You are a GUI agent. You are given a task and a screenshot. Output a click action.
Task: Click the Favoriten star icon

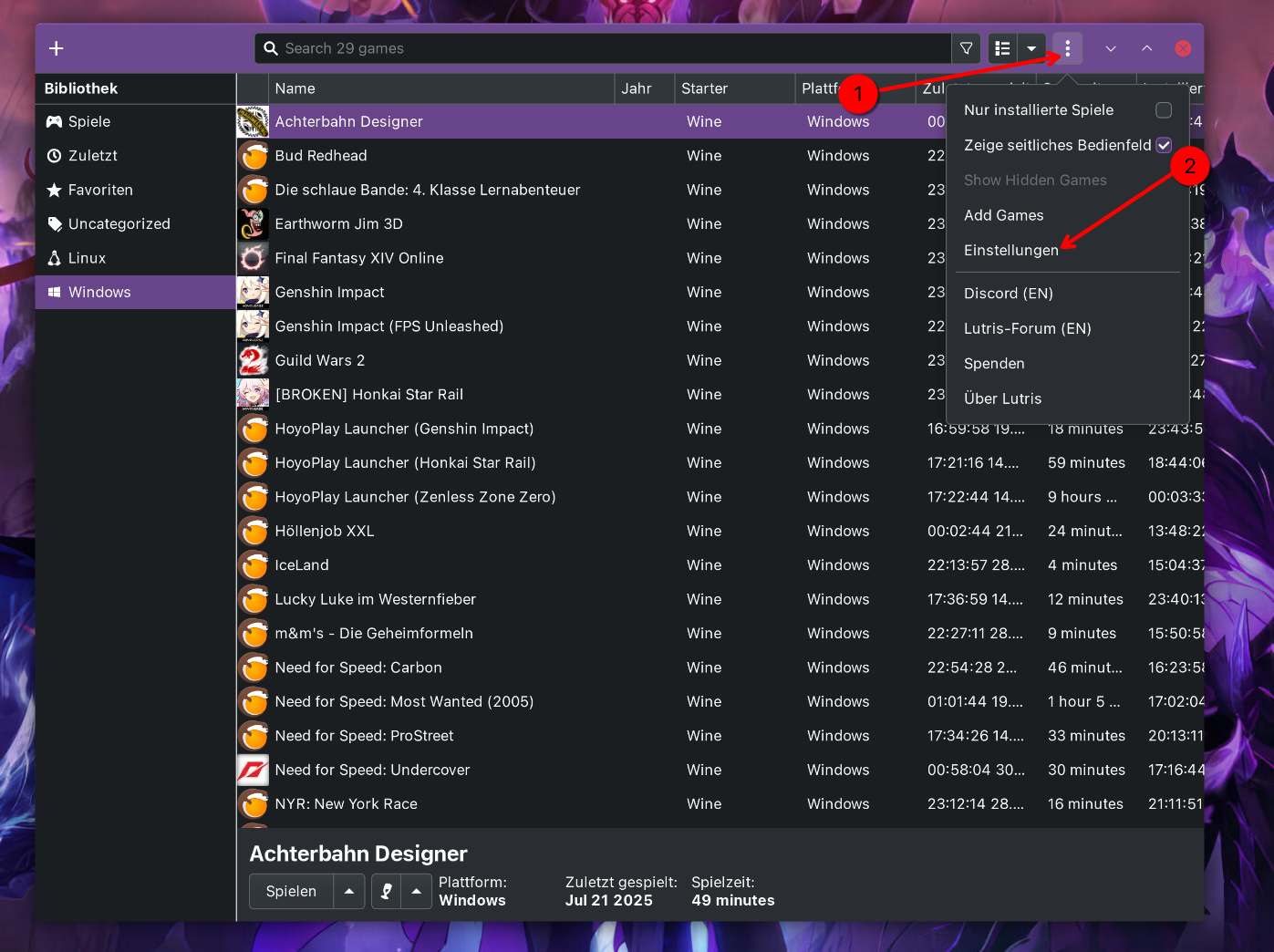54,190
